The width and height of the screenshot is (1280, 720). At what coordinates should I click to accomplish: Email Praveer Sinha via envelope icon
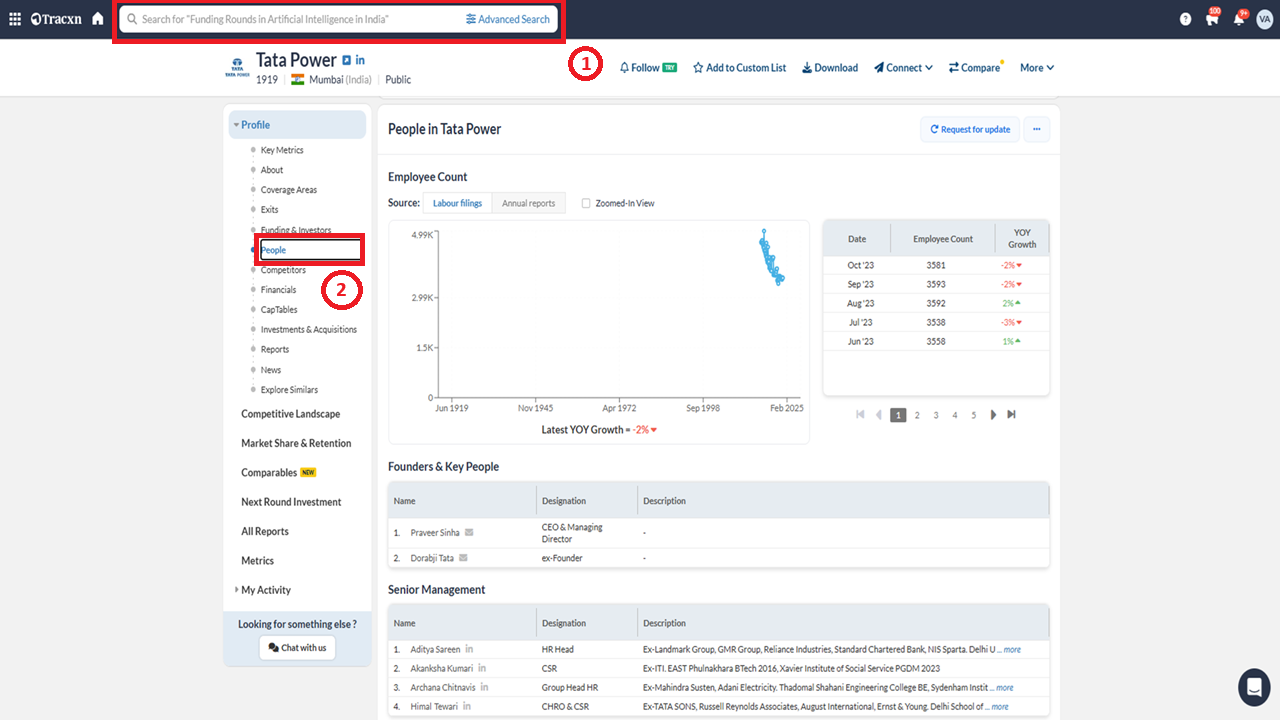(x=469, y=532)
